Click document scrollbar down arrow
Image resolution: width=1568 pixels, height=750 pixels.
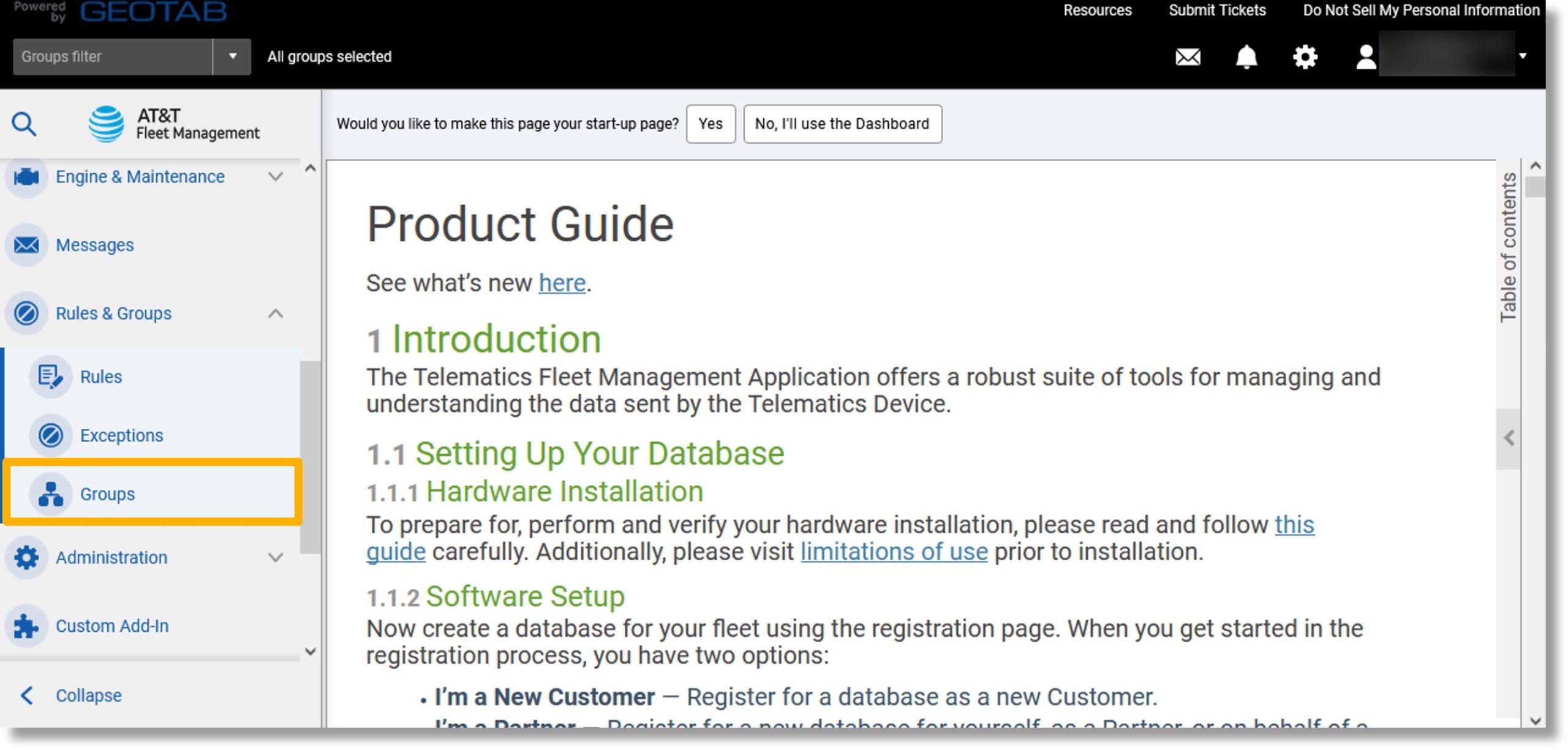tap(1535, 721)
